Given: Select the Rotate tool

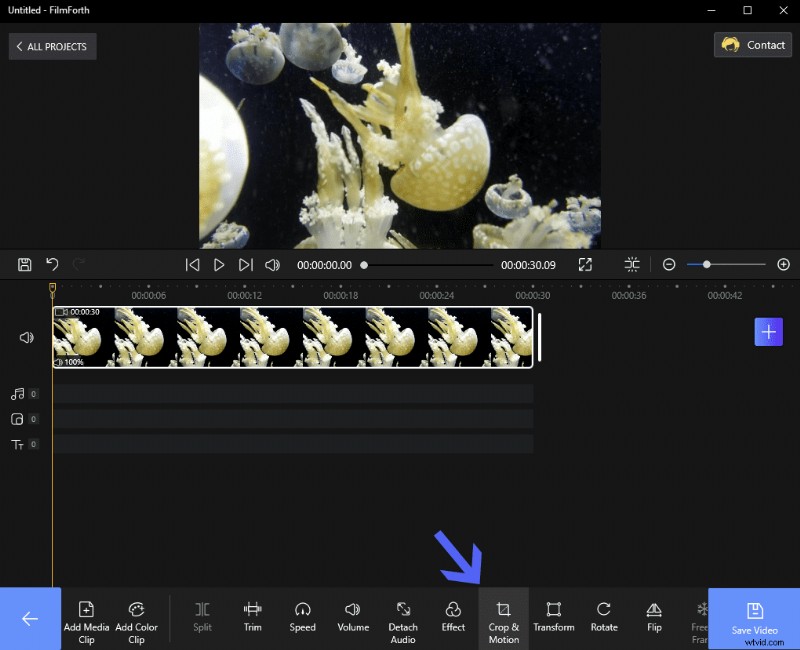Looking at the screenshot, I should coord(604,618).
